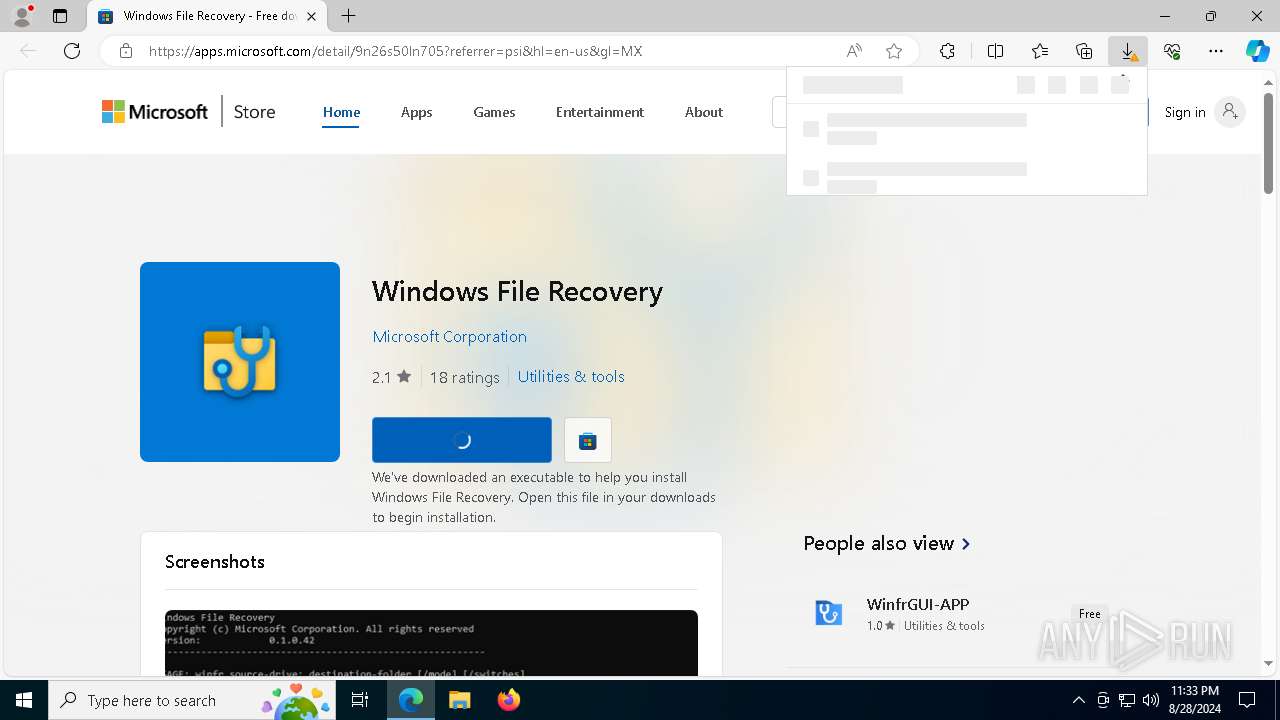1280x720 pixels.
Task: Open the account avatar icon
Action: point(1230,112)
